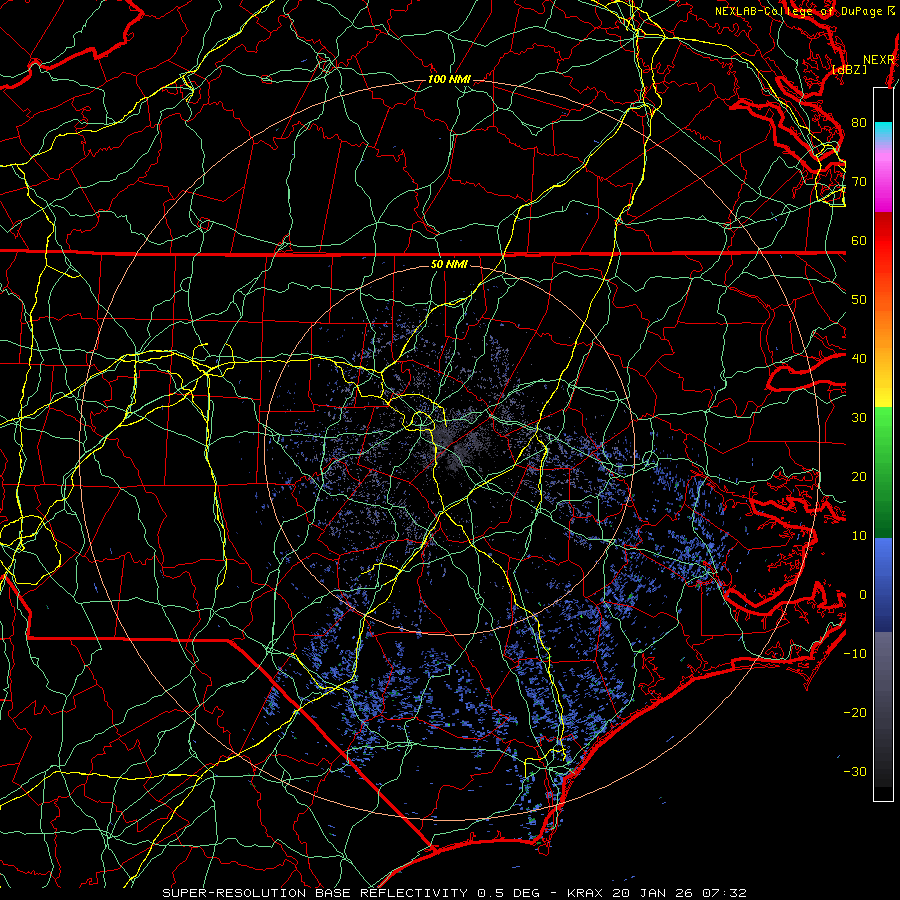Image resolution: width=900 pixels, height=900 pixels.
Task: Click the -30 dBZ scale value
Action: [855, 771]
